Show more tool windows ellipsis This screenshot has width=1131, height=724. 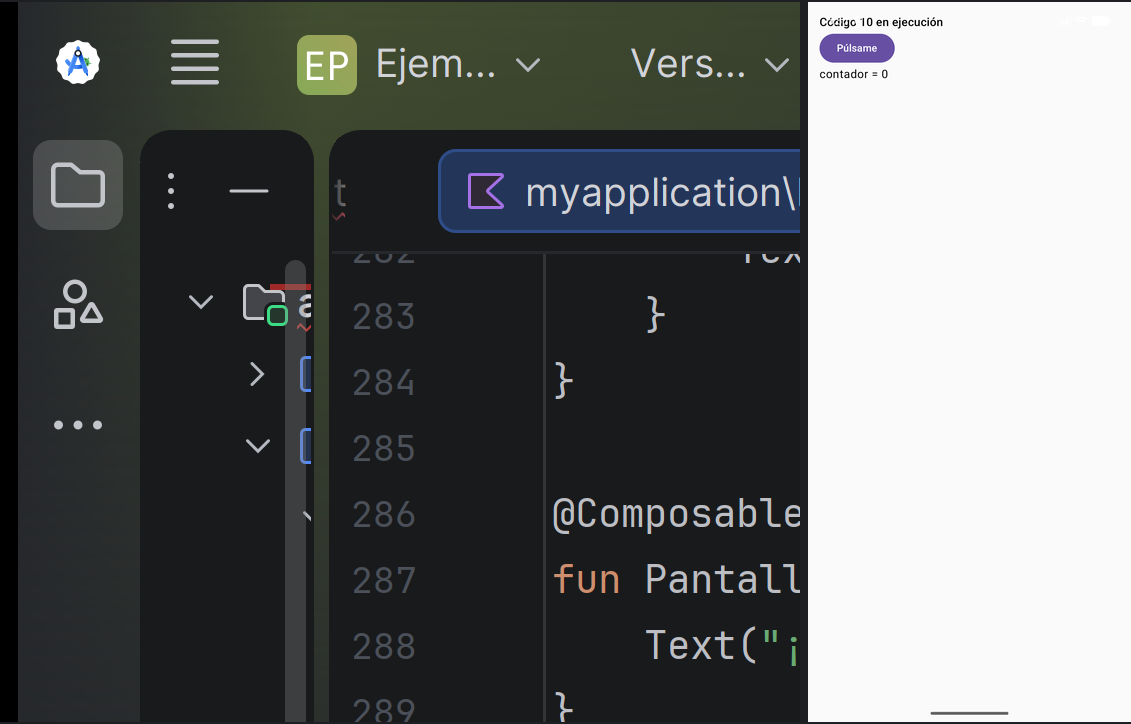78,425
